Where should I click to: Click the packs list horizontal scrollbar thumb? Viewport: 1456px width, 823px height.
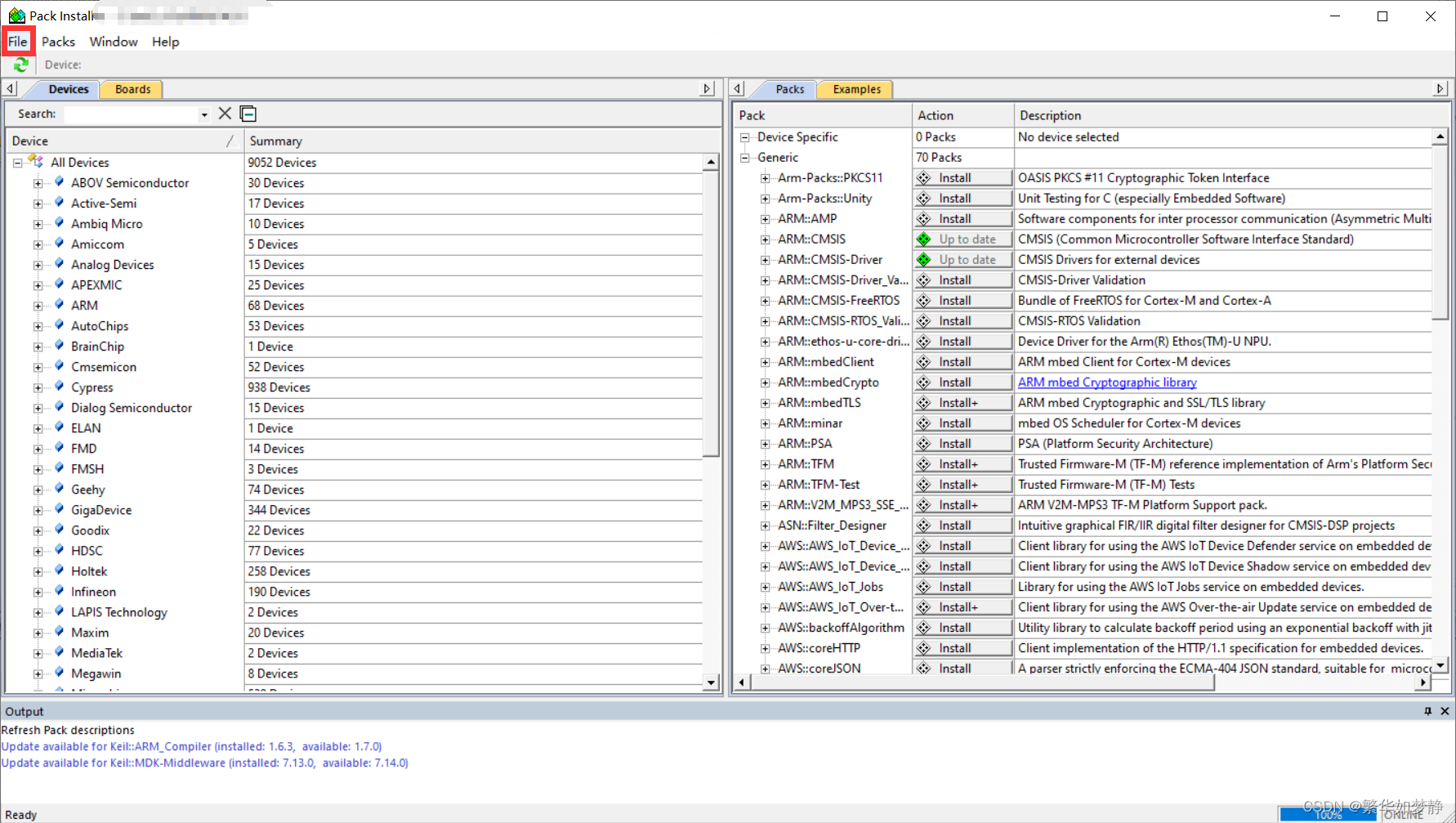tap(982, 682)
